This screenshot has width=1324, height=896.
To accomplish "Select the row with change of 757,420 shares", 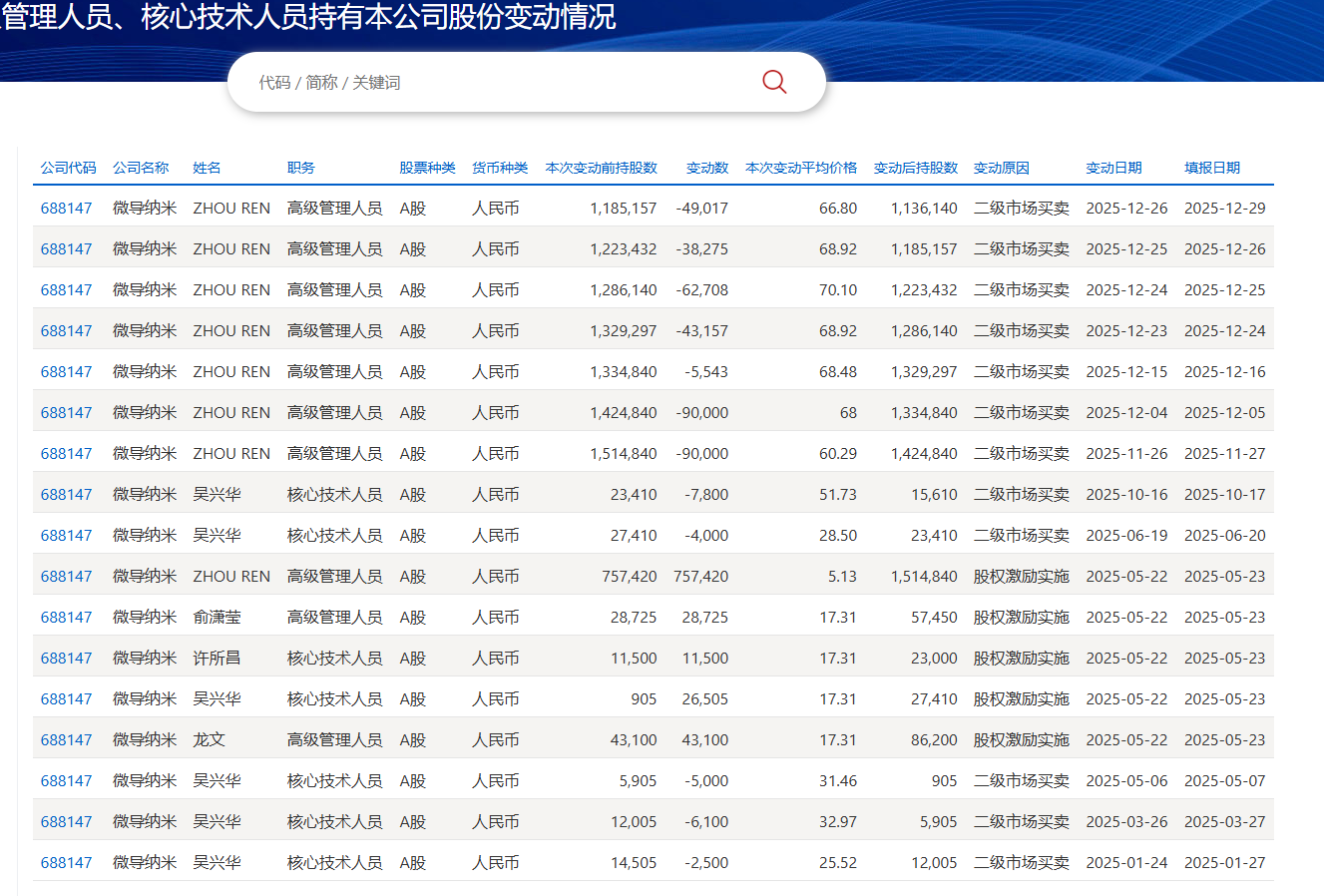I will [x=700, y=577].
